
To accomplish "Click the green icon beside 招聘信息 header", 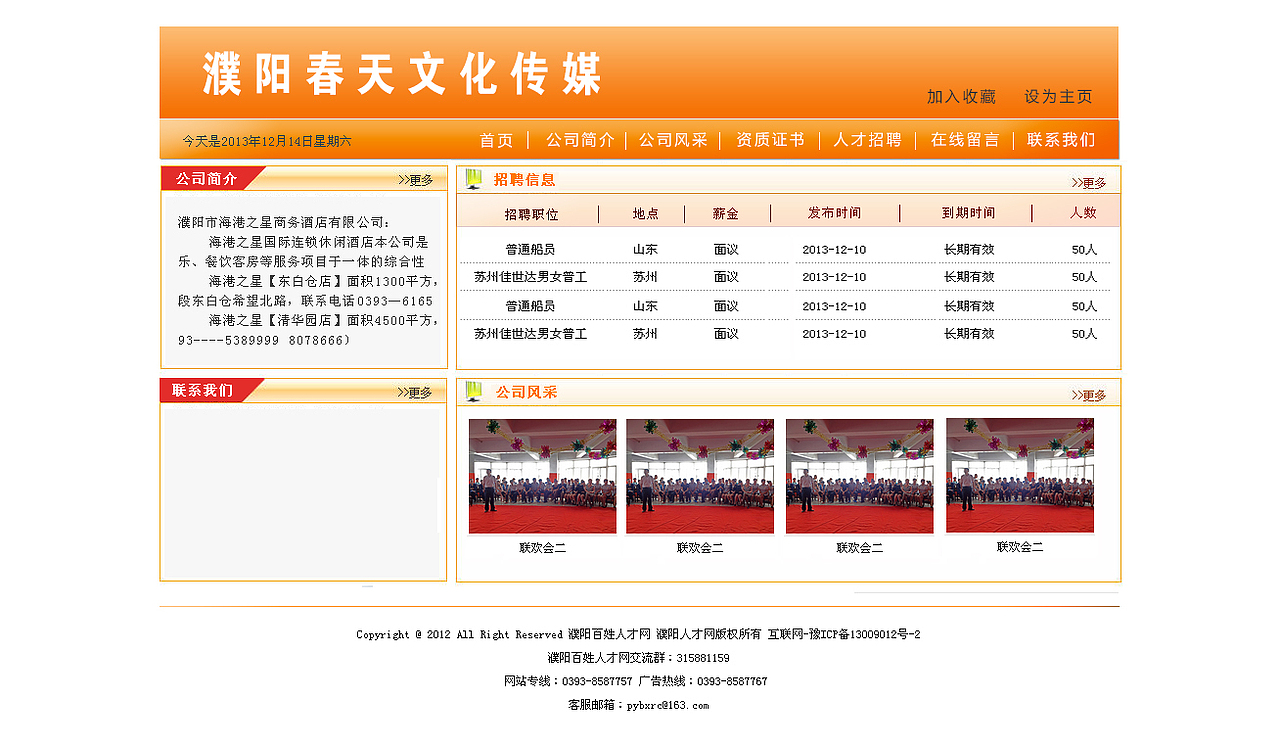I will point(472,178).
